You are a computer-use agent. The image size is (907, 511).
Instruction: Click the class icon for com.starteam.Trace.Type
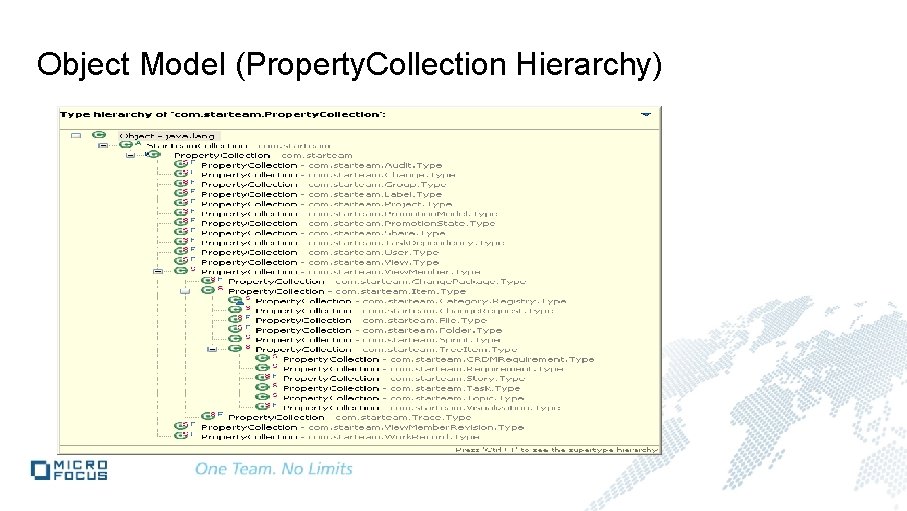tap(208, 417)
